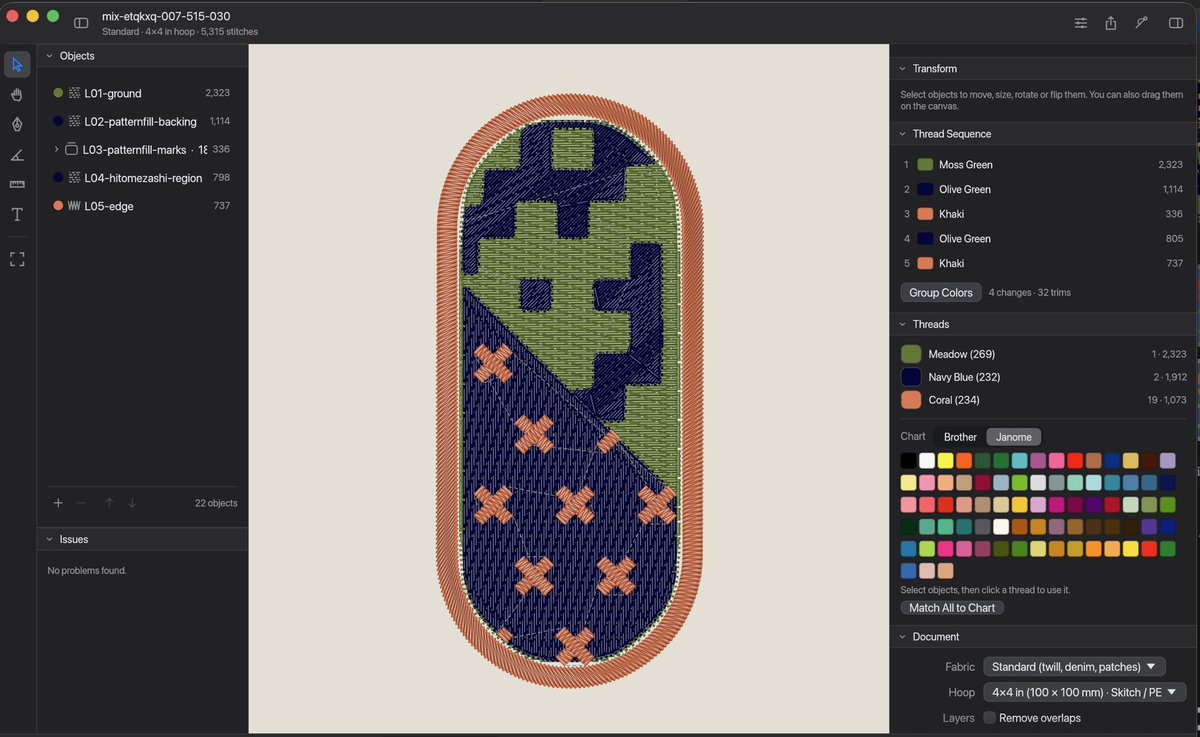Click the fit-to-frame icon in left toolbar

(x=17, y=259)
